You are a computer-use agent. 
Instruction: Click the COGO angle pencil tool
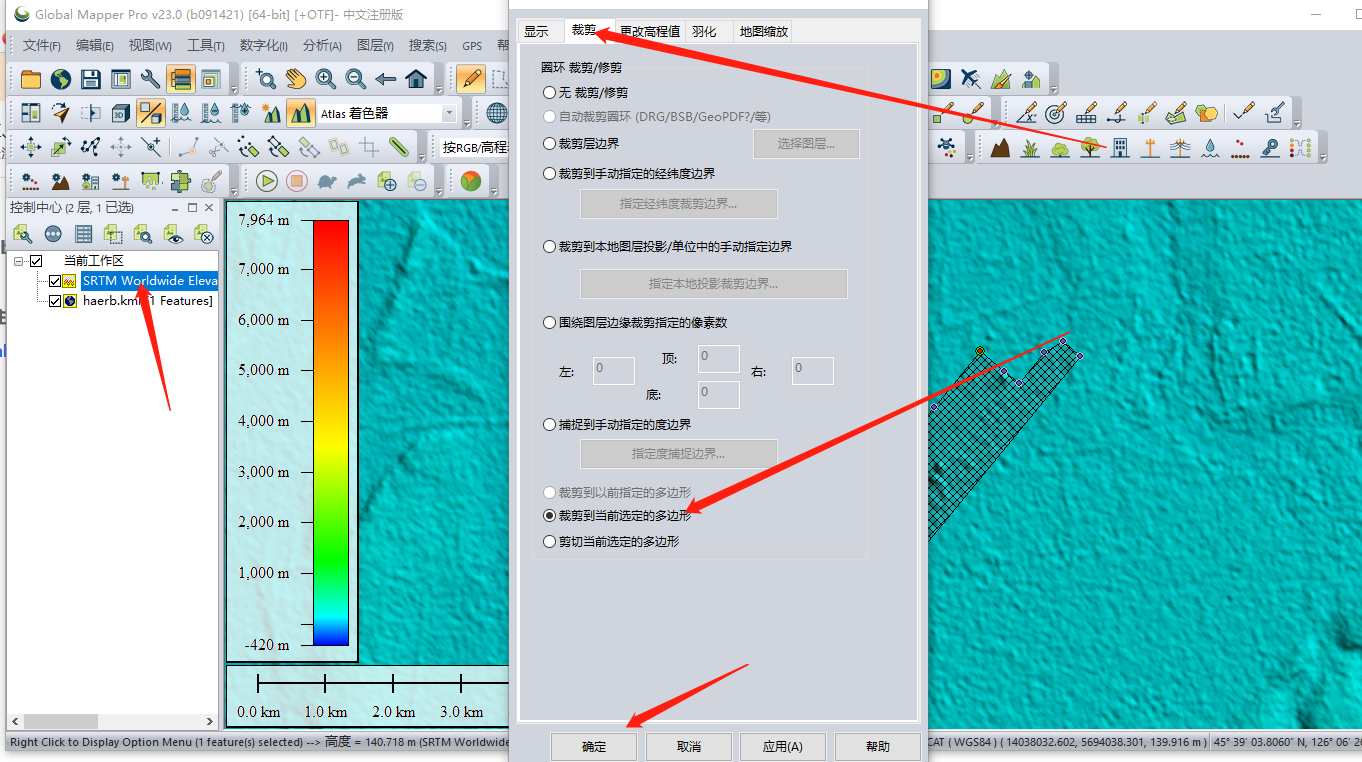pos(1026,113)
